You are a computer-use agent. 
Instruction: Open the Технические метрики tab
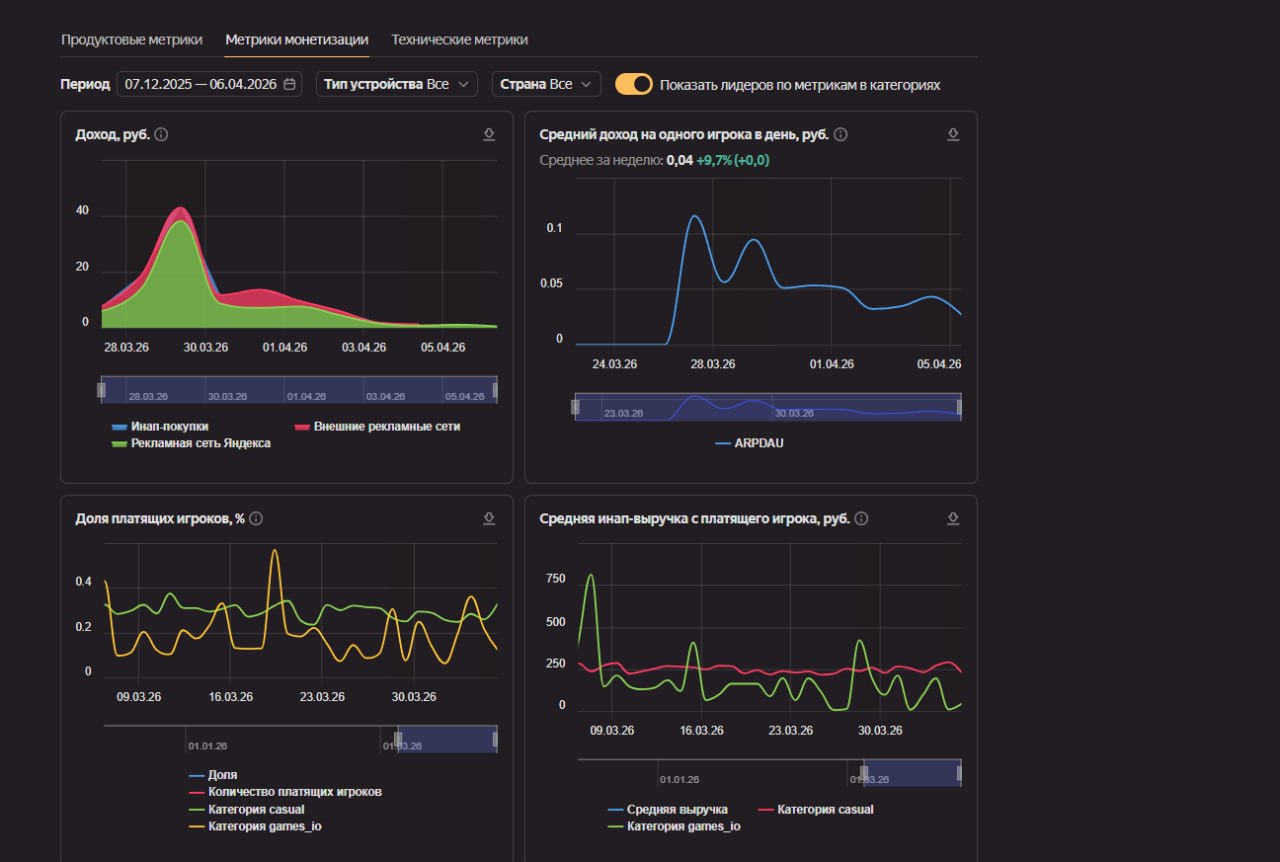pos(459,40)
